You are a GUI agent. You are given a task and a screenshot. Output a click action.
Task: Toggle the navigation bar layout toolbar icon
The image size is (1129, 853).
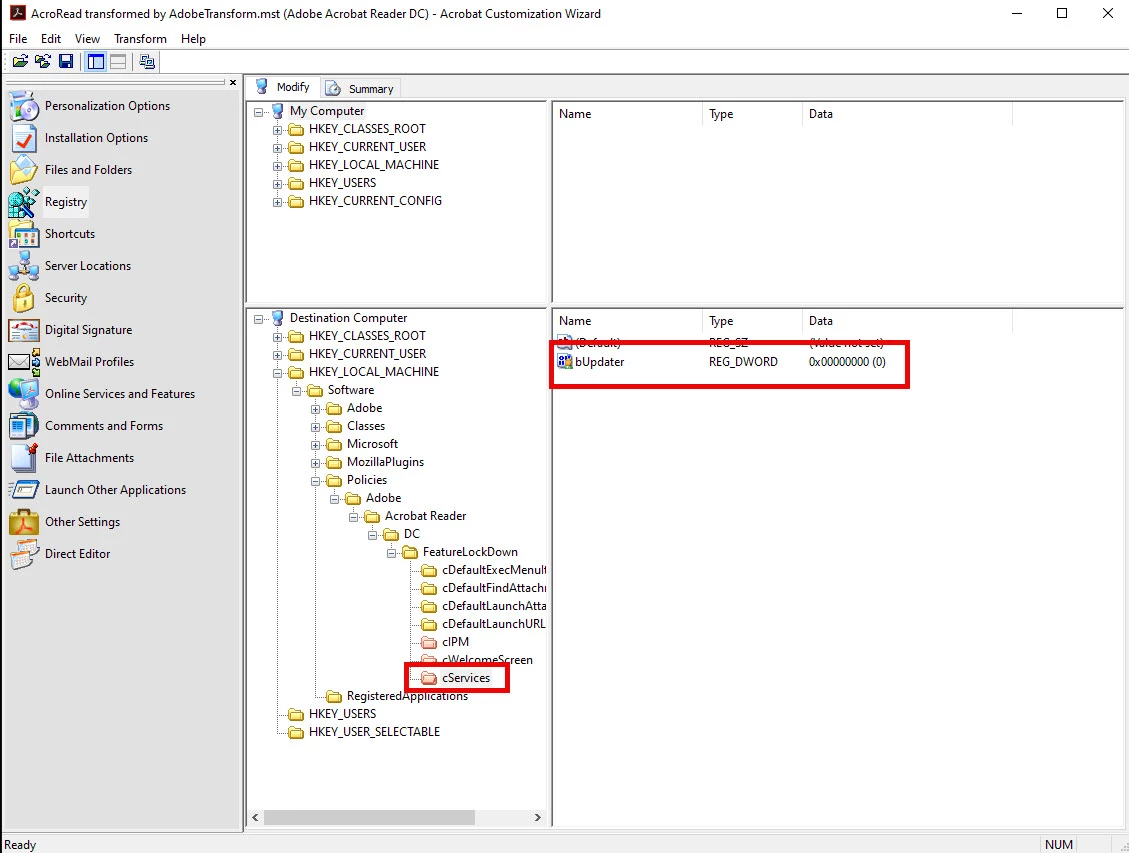pos(96,62)
